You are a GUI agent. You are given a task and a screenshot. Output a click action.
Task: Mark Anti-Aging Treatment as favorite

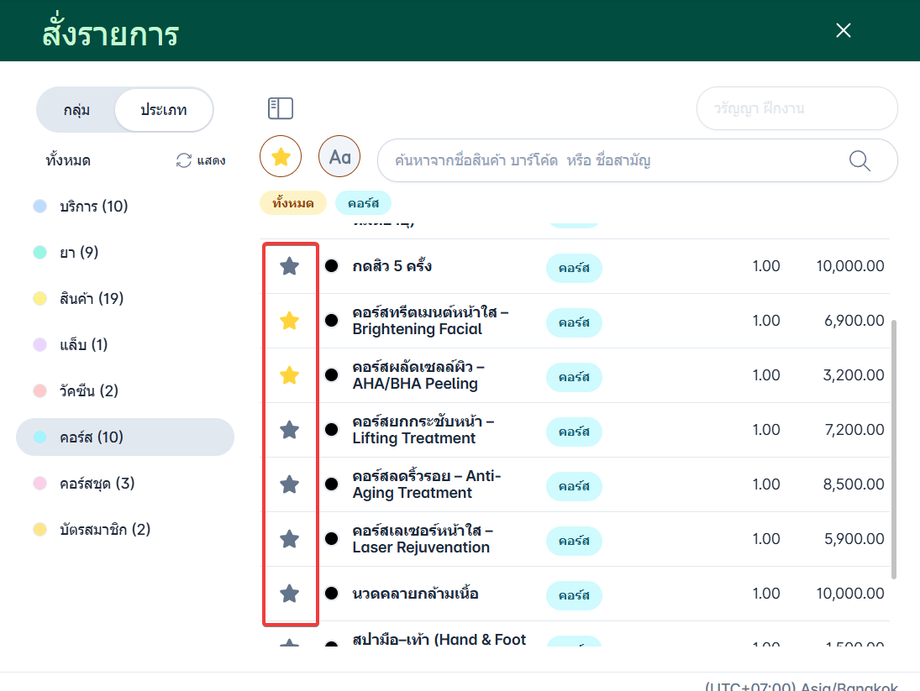click(x=289, y=484)
